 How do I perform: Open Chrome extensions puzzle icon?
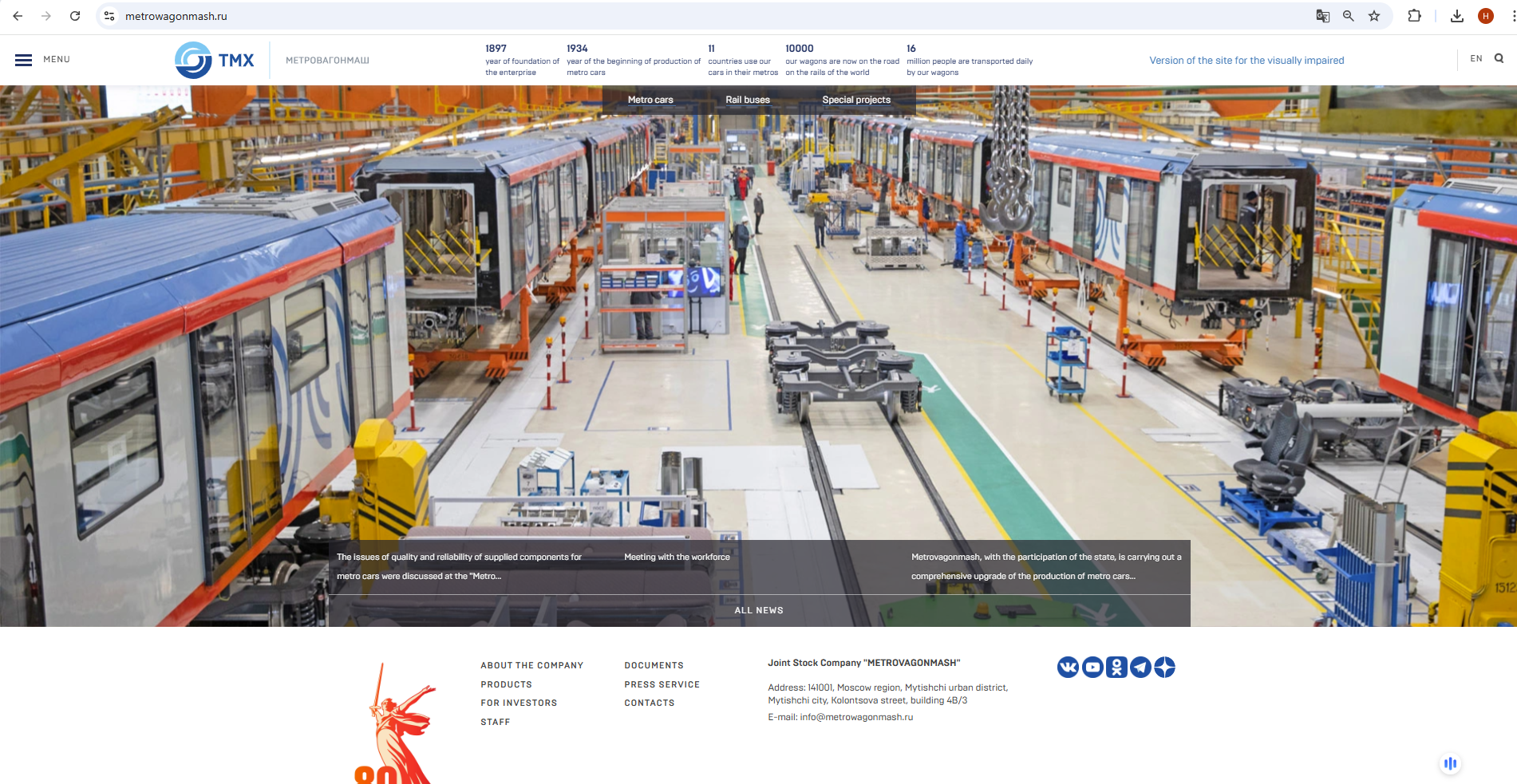point(1414,16)
